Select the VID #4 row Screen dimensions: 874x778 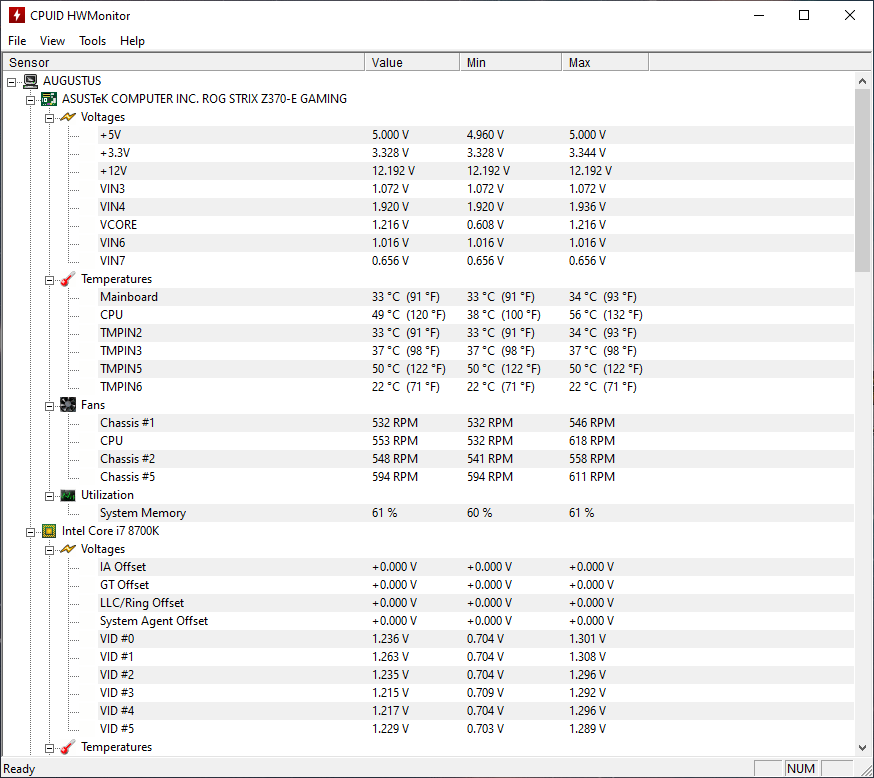pos(476,711)
